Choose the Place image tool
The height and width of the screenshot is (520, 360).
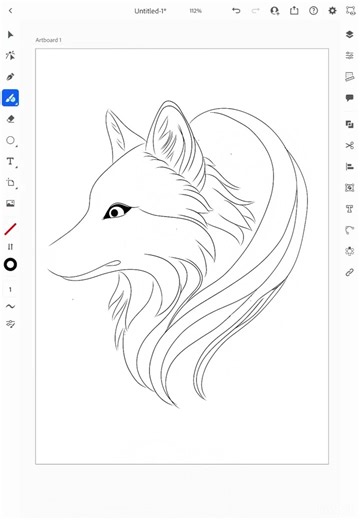pos(10,203)
